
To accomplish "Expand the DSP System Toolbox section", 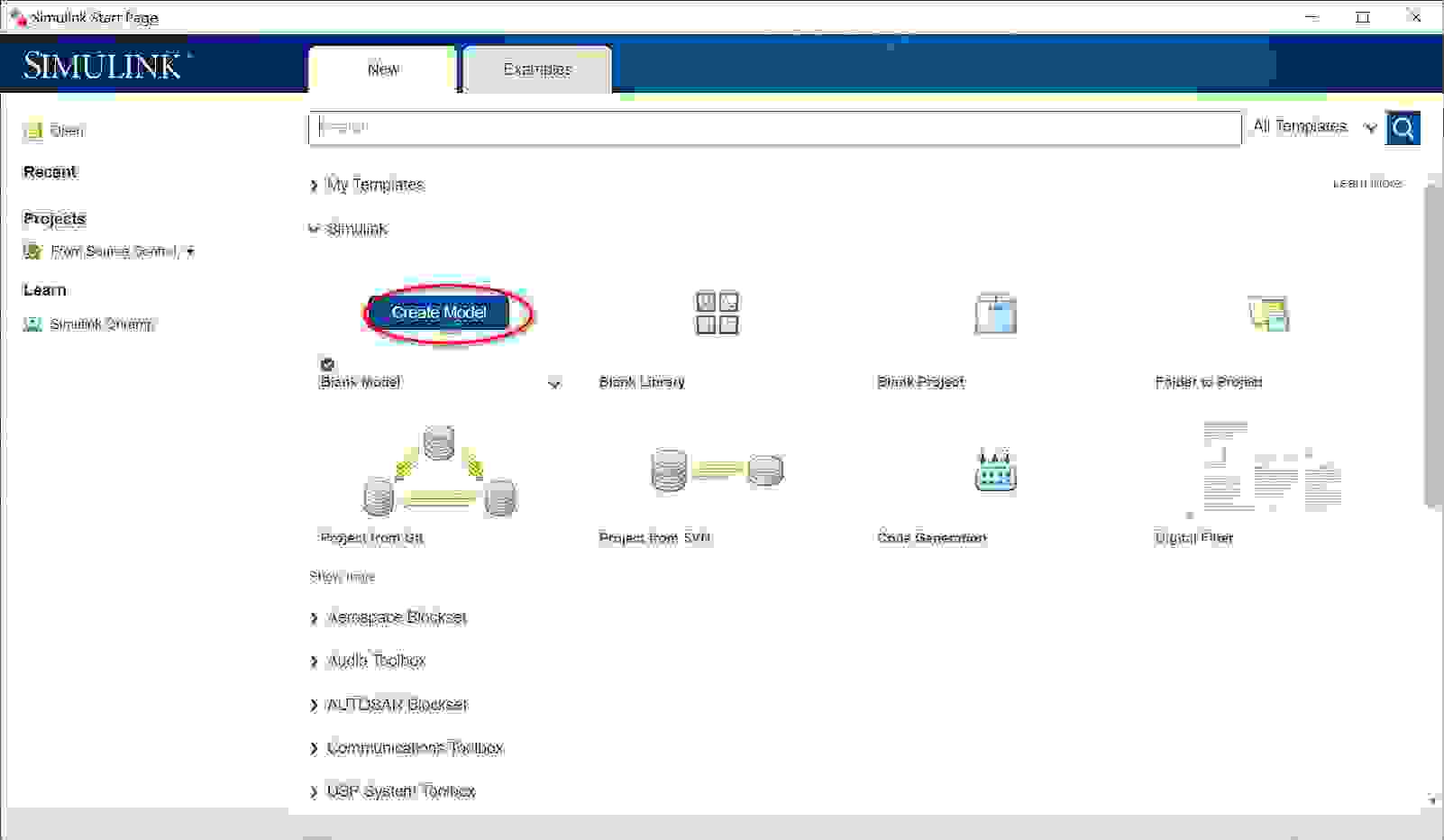I will pyautogui.click(x=314, y=792).
